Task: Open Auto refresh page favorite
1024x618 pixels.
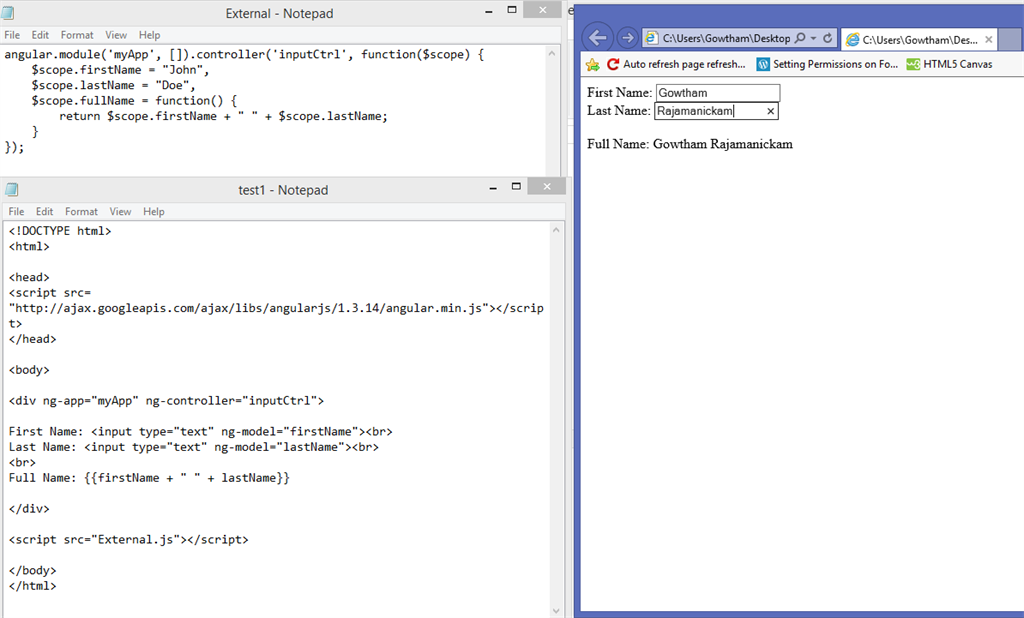Action: tap(676, 64)
